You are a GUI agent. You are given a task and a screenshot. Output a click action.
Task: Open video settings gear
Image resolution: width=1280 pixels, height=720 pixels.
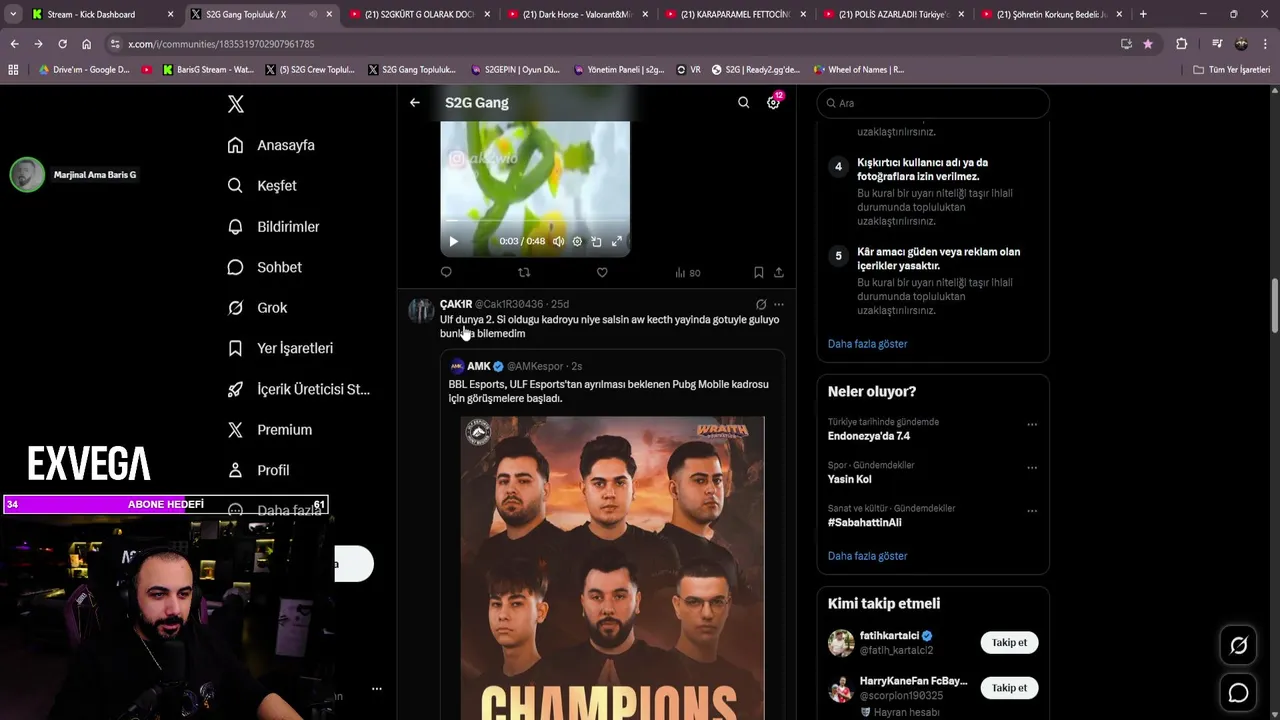pyautogui.click(x=577, y=241)
